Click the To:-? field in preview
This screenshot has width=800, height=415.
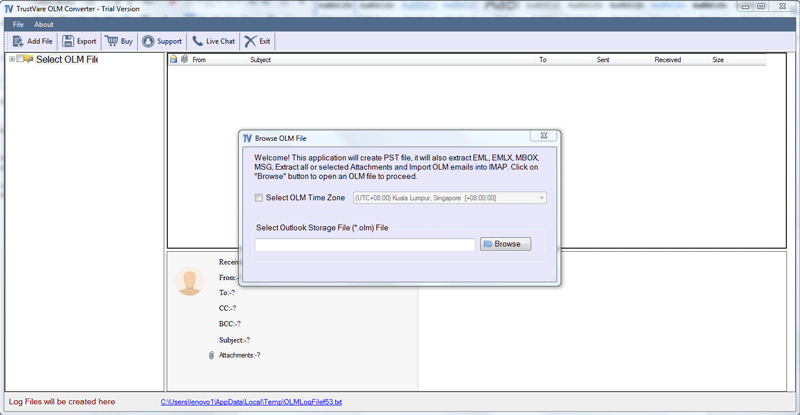tap(227, 293)
